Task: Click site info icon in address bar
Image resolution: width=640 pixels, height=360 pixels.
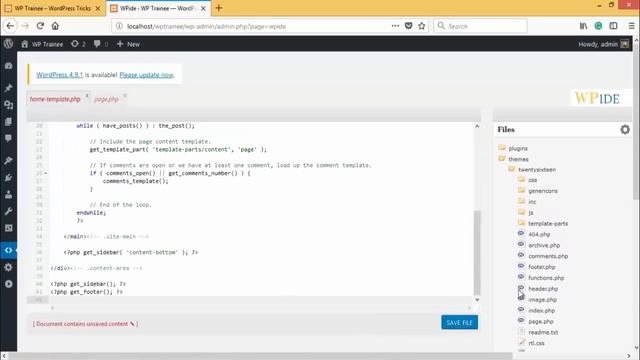Action: coord(119,26)
